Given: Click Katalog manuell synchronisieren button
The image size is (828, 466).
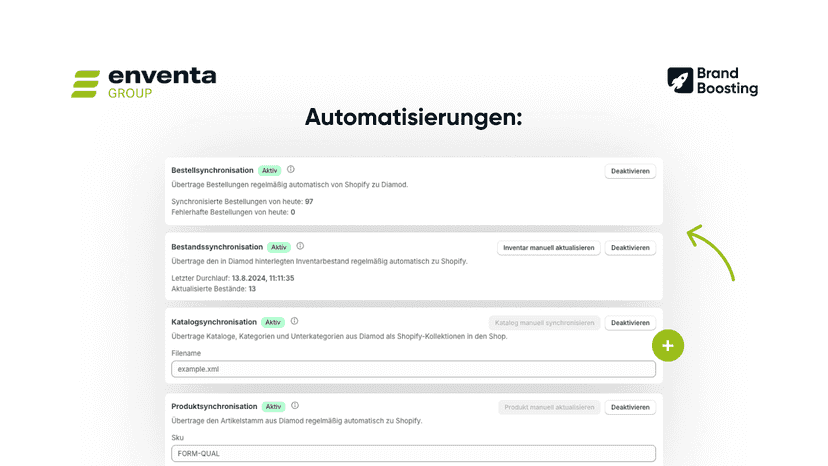Looking at the screenshot, I should tap(544, 323).
